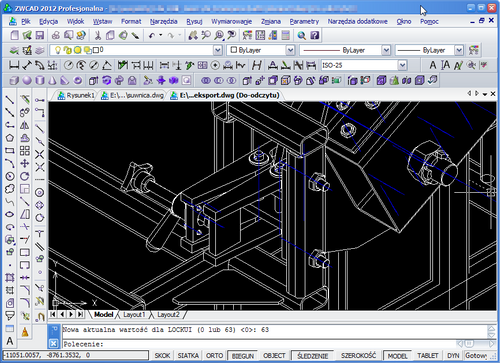This screenshot has width=500, height=363.
Task: Open the lineweight ByLayer dropdown
Action: click(x=459, y=50)
